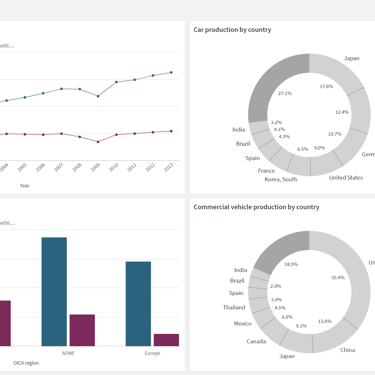Click the 'Japan' label on car production donut
This screenshot has width=375, height=375.
352,58
